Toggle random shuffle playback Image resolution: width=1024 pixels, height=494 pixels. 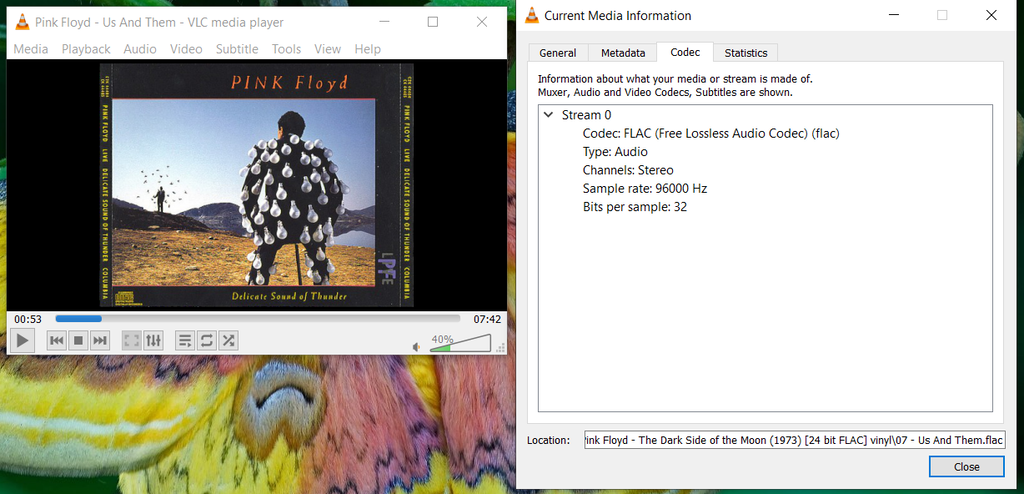pos(228,340)
